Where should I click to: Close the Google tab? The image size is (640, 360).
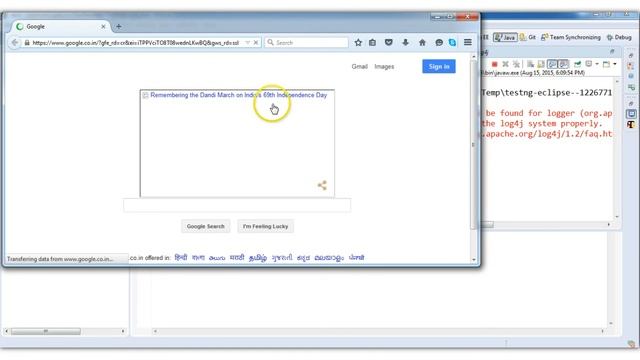103,27
